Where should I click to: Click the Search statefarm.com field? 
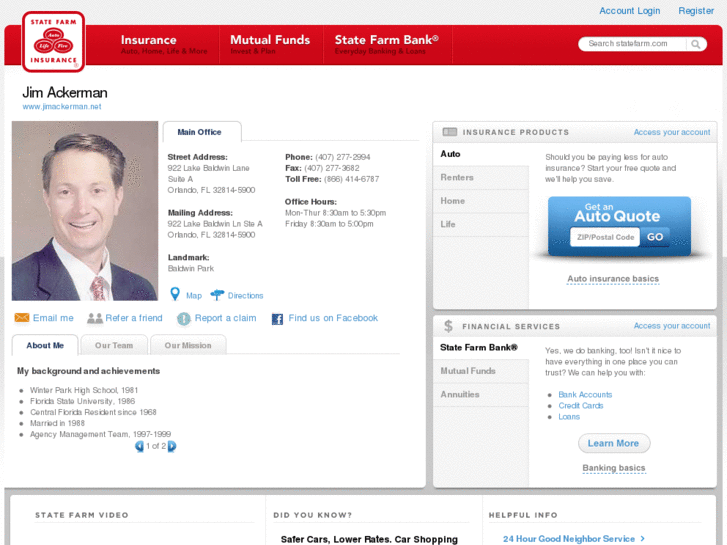click(634, 44)
